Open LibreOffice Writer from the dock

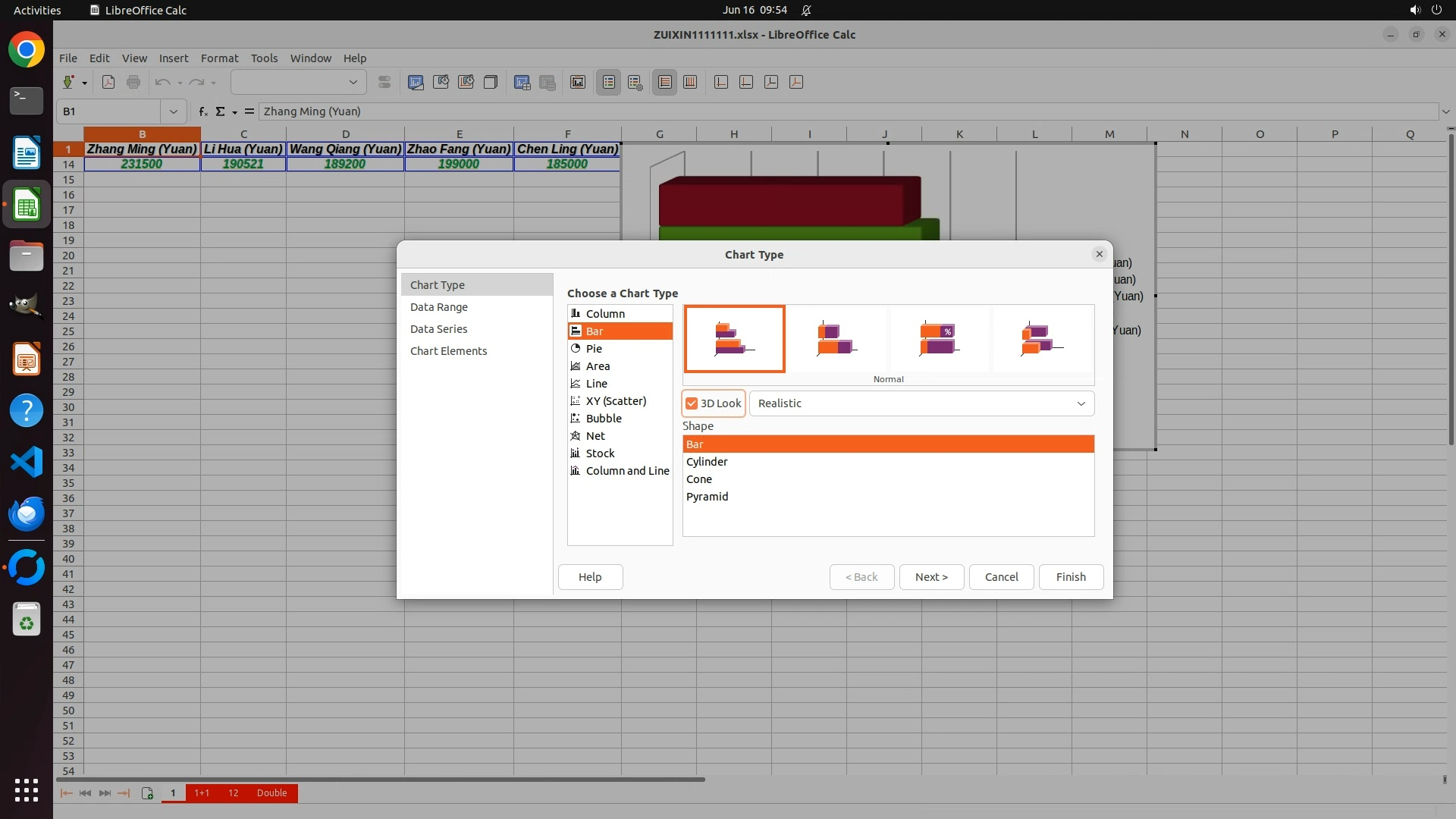[27, 153]
